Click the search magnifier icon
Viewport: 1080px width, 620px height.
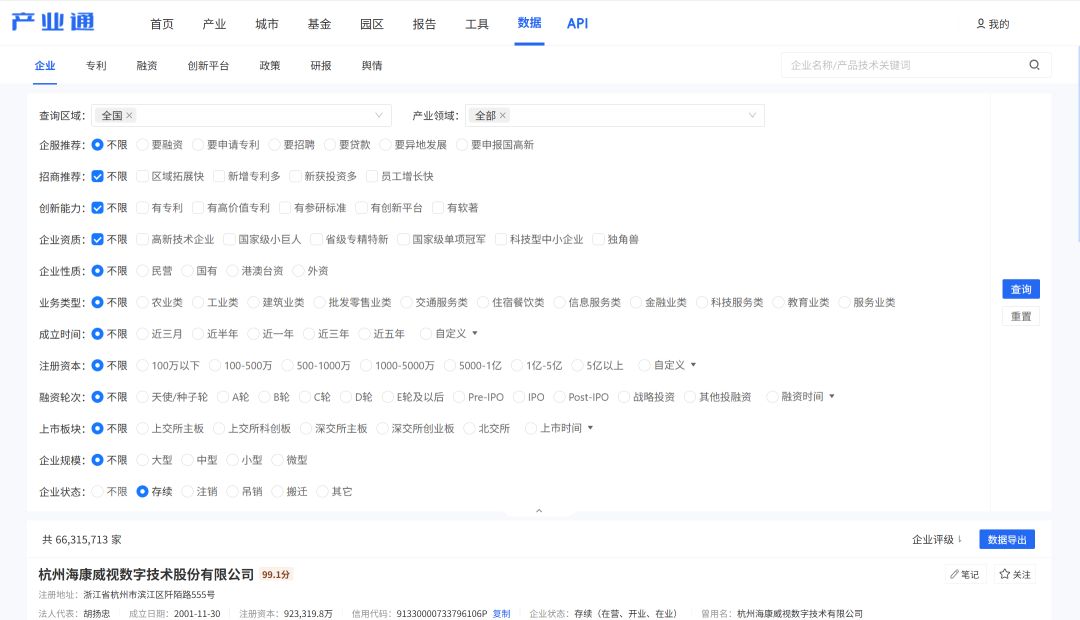(x=1034, y=65)
